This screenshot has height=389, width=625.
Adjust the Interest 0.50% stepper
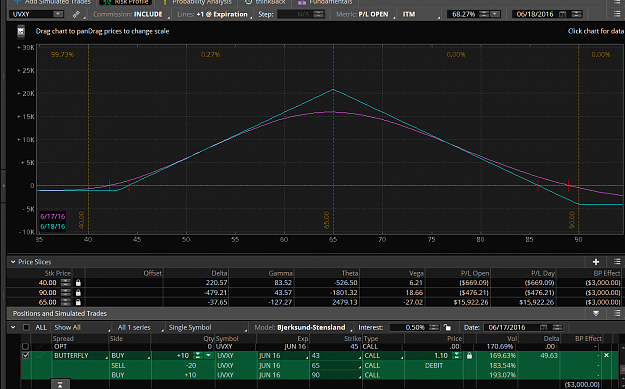434,328
